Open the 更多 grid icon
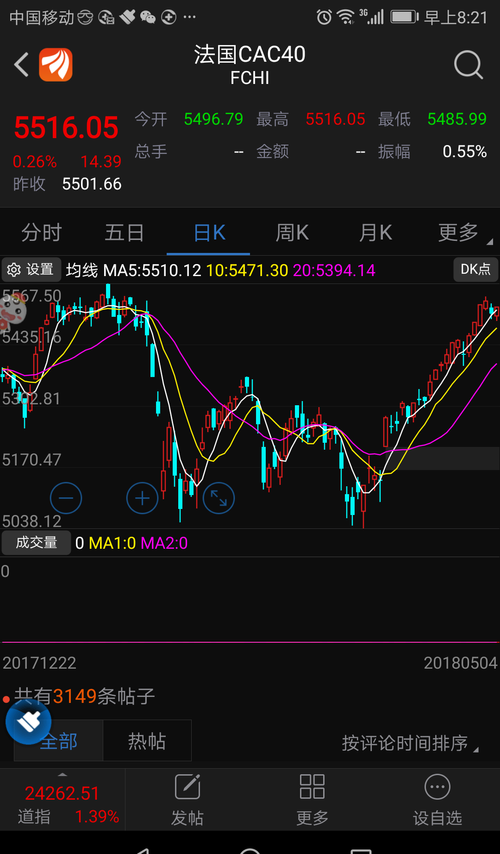This screenshot has height=854, width=500. tap(312, 787)
